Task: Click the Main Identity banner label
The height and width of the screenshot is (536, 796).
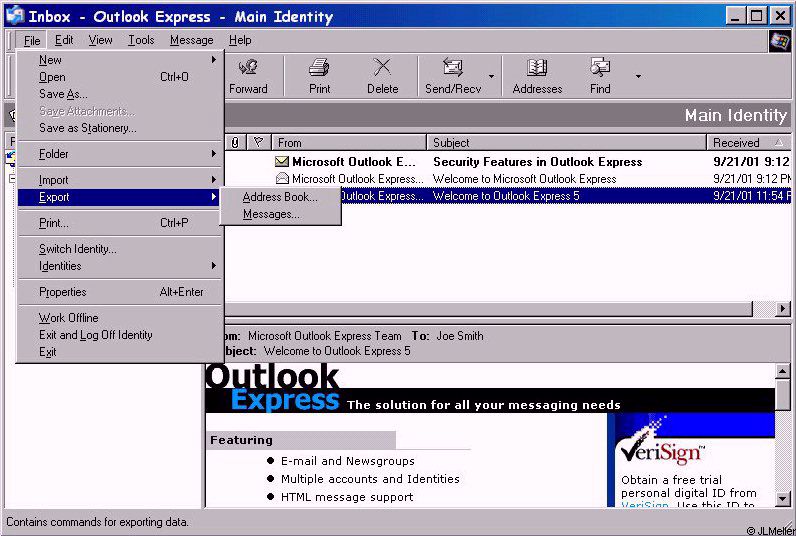Action: coord(736,115)
